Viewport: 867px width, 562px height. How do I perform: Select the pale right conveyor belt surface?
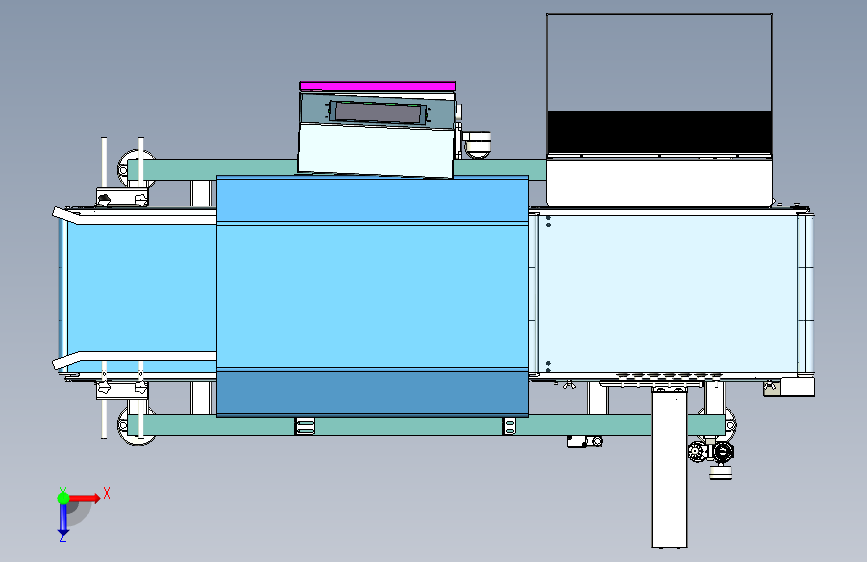coord(667,294)
